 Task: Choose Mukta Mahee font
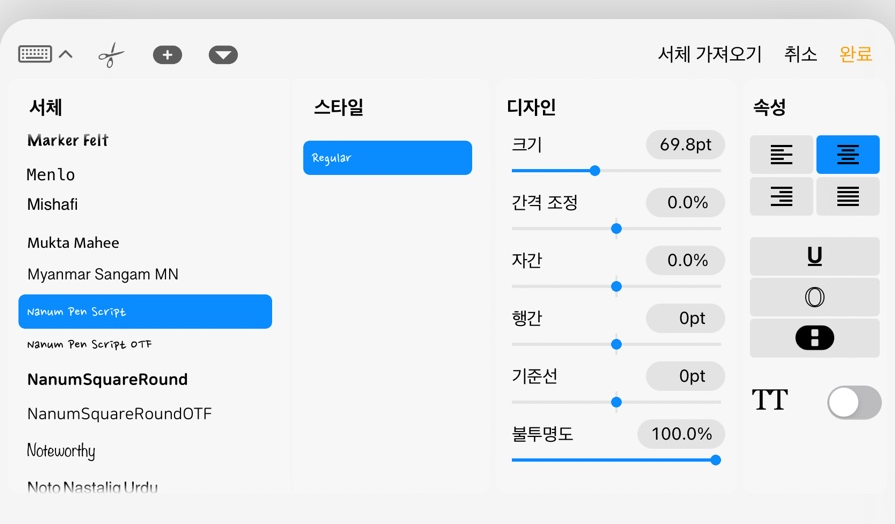(73, 243)
